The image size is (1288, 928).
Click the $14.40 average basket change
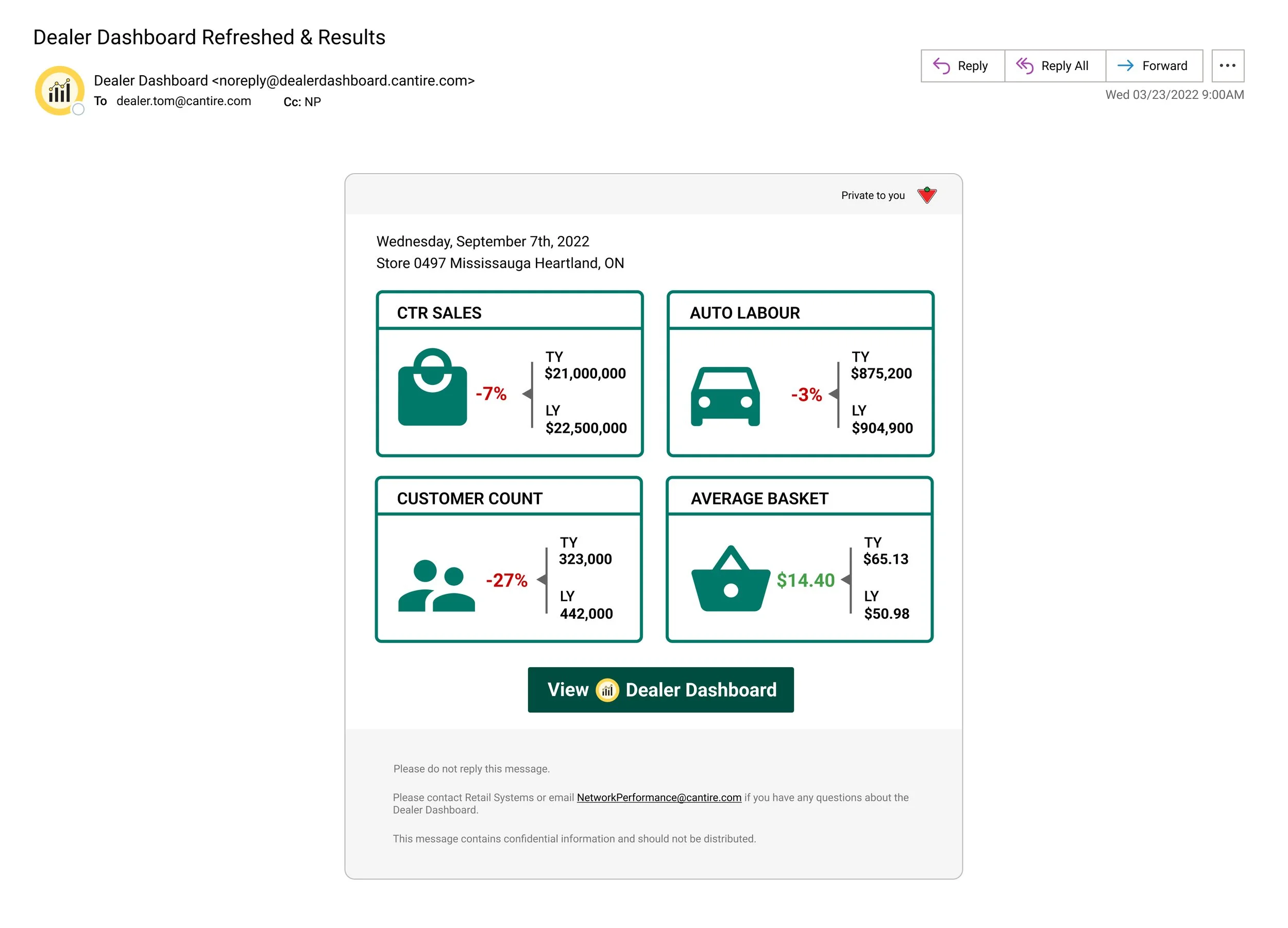tap(805, 580)
